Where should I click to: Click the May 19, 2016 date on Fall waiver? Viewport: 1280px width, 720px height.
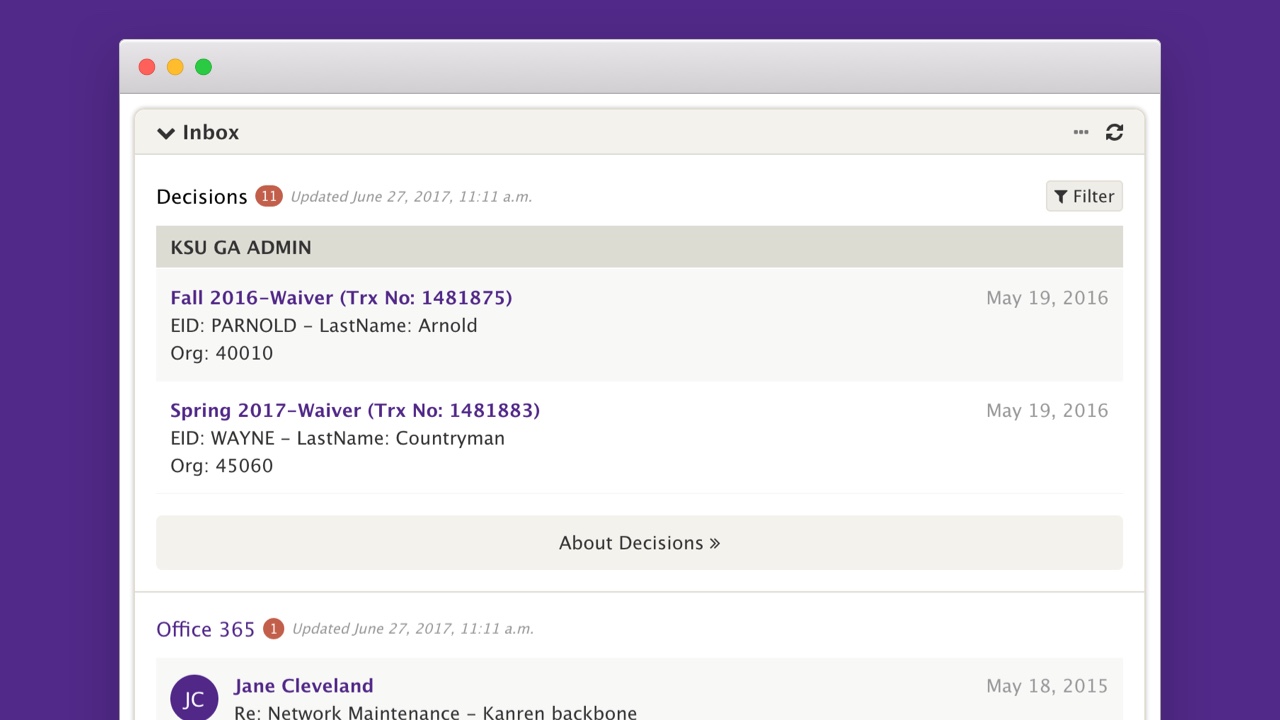1047,298
